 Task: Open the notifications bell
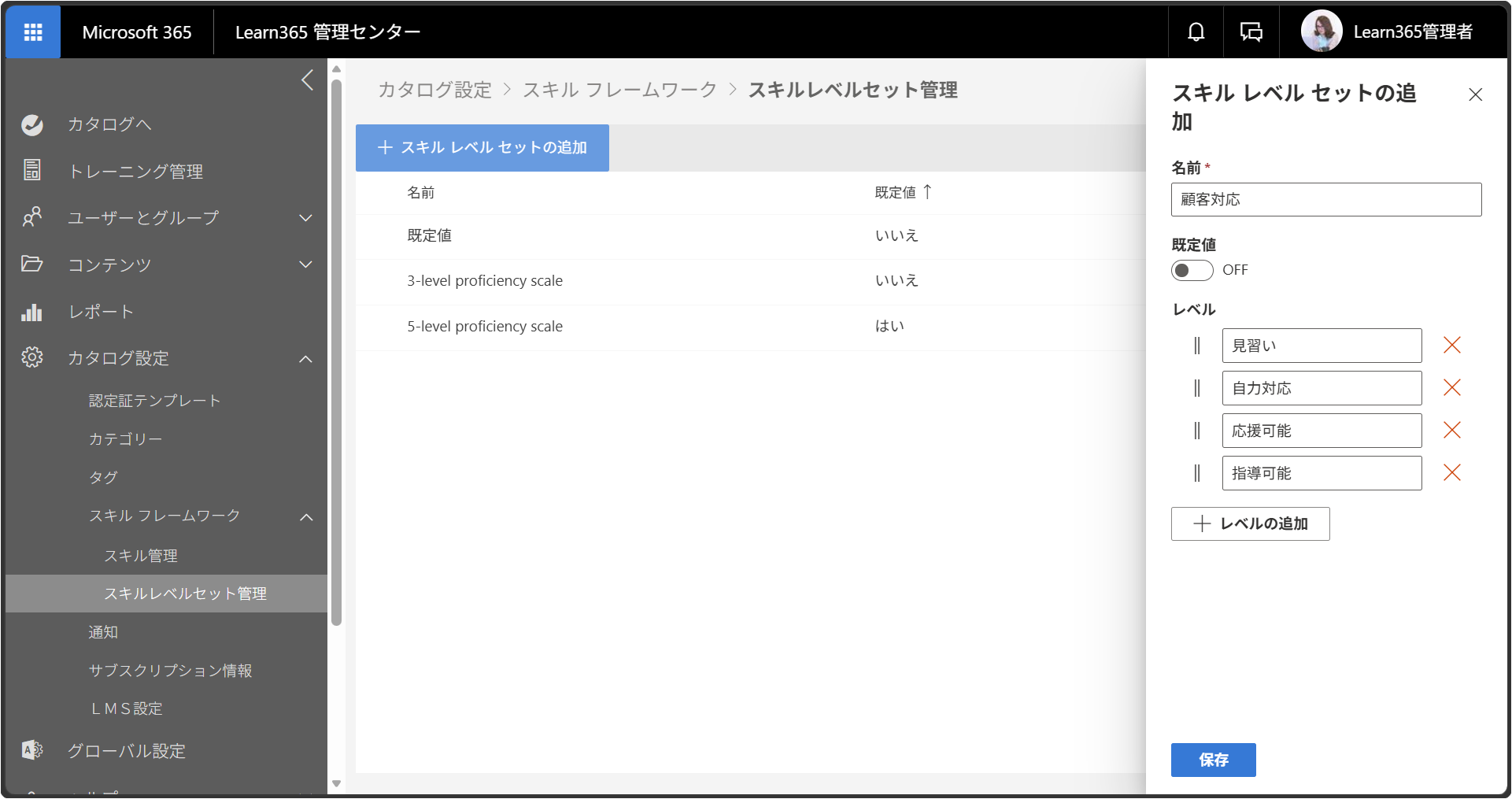pos(1196,32)
